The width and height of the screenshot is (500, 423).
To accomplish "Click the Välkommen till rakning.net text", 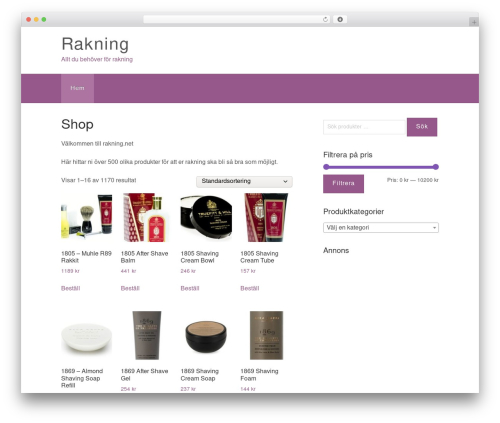I will pyautogui.click(x=97, y=144).
